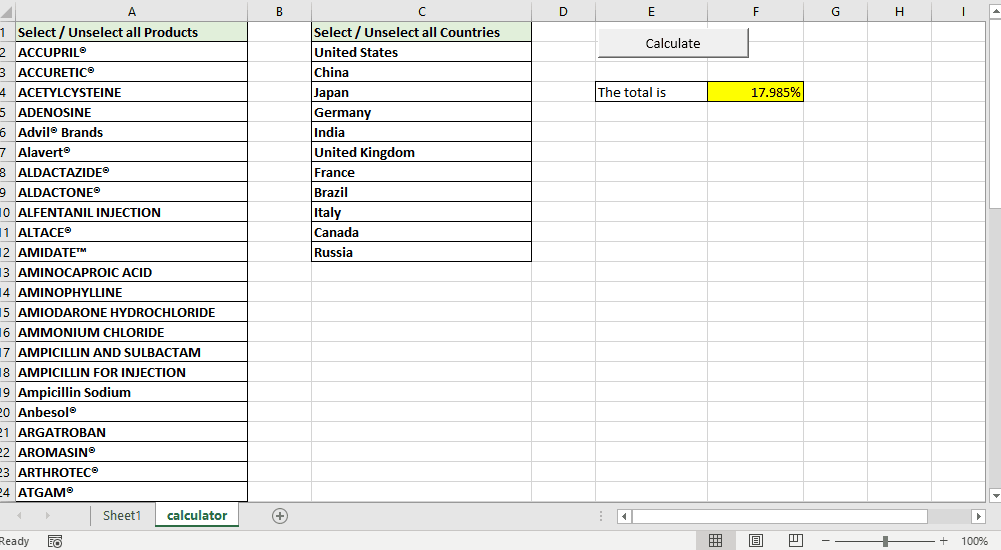Select column C header
Screen dimensions: 1001x550
coord(421,11)
